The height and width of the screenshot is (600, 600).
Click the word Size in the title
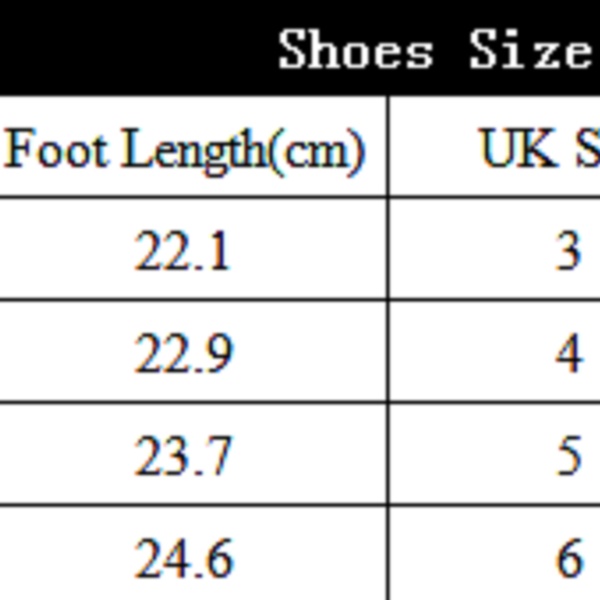tap(530, 48)
